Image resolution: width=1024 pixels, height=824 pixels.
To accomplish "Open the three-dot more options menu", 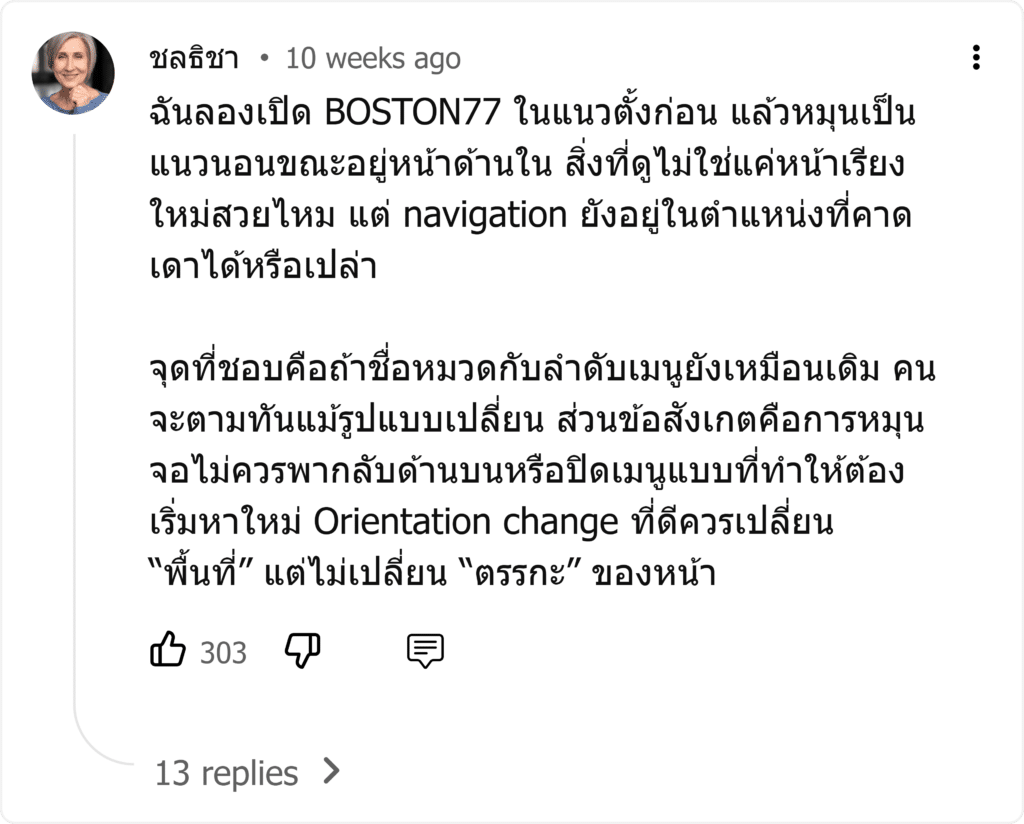I will tap(976, 57).
